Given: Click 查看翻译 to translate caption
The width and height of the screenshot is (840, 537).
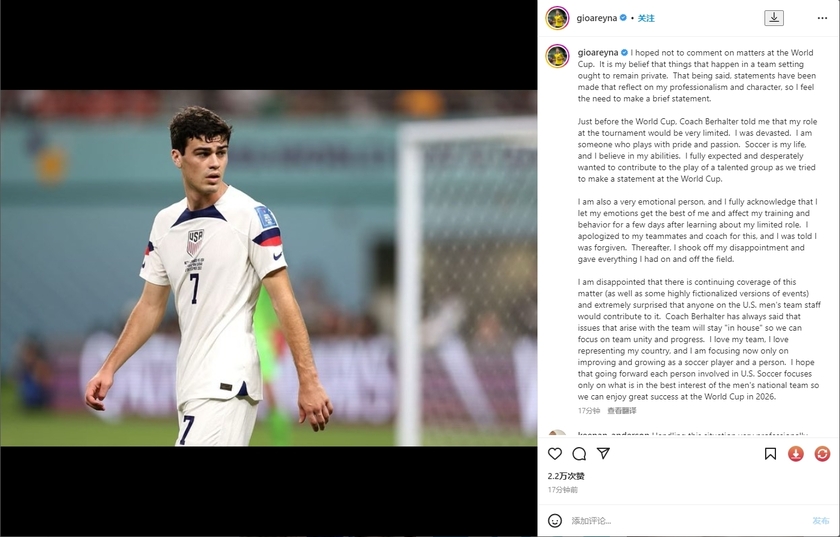Looking at the screenshot, I should click(x=622, y=411).
